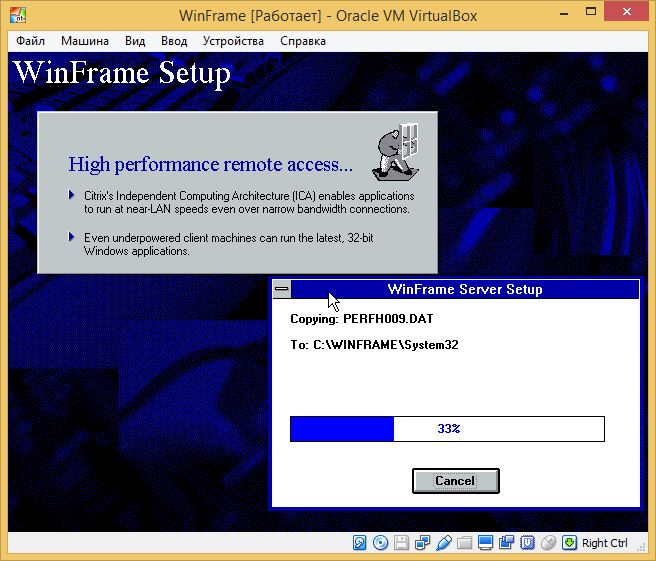
Task: Click the floppy disk status icon
Action: coord(401,543)
